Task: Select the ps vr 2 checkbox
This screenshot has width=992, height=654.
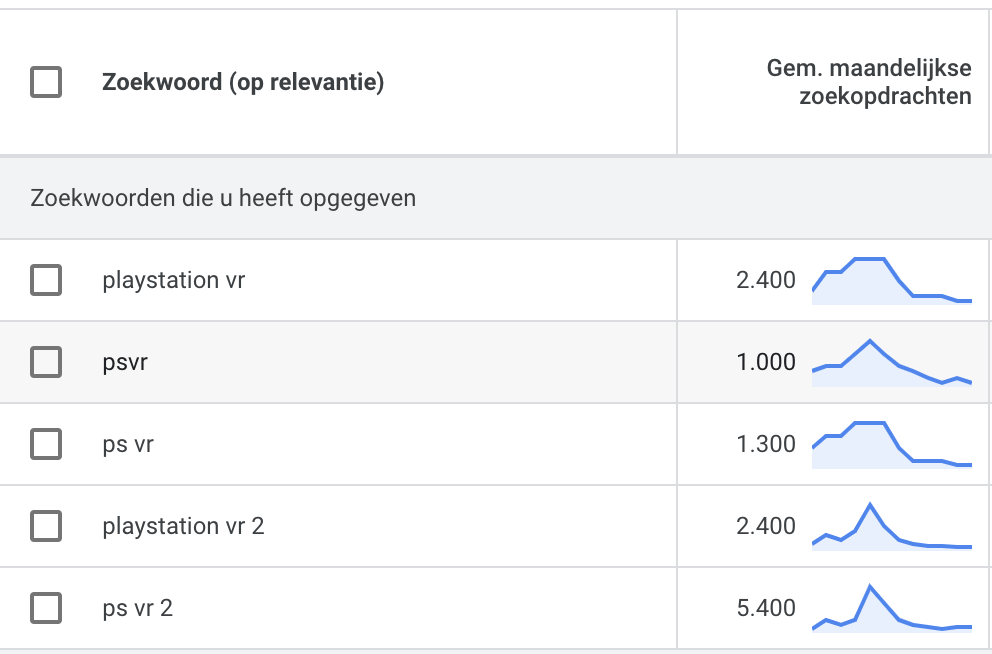Action: coord(46,608)
